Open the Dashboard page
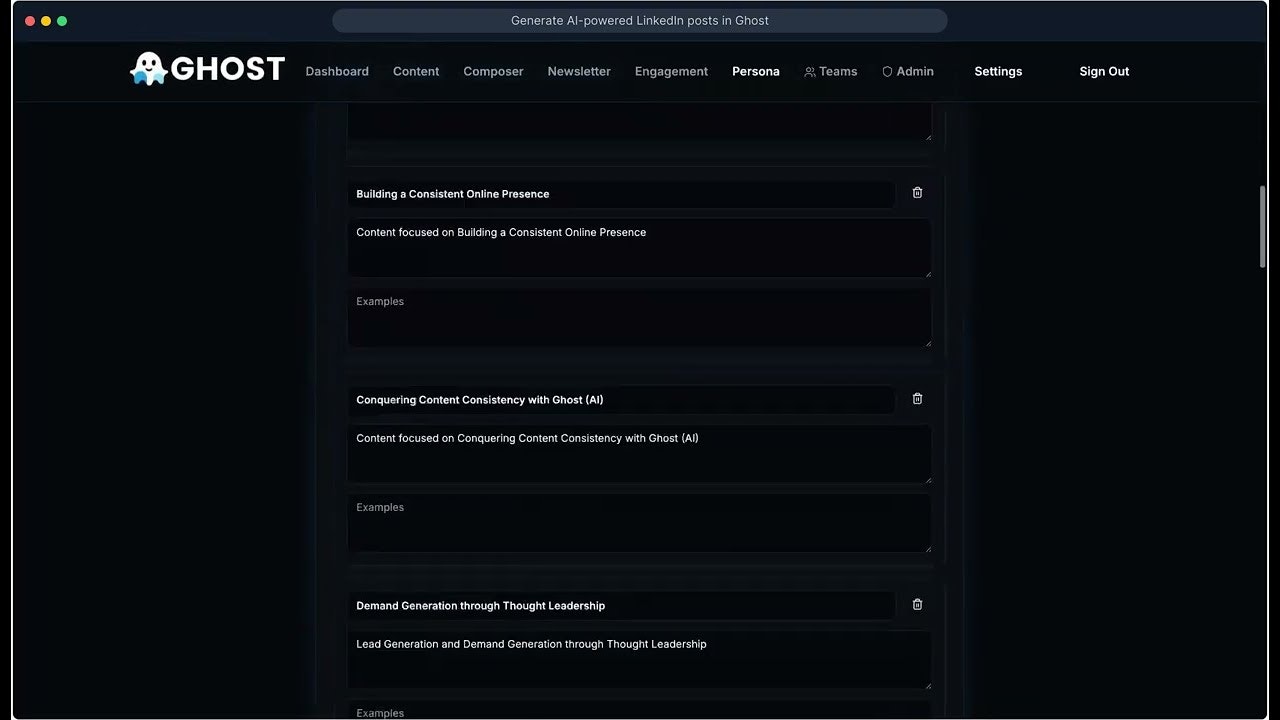The height and width of the screenshot is (720, 1280). 337,71
